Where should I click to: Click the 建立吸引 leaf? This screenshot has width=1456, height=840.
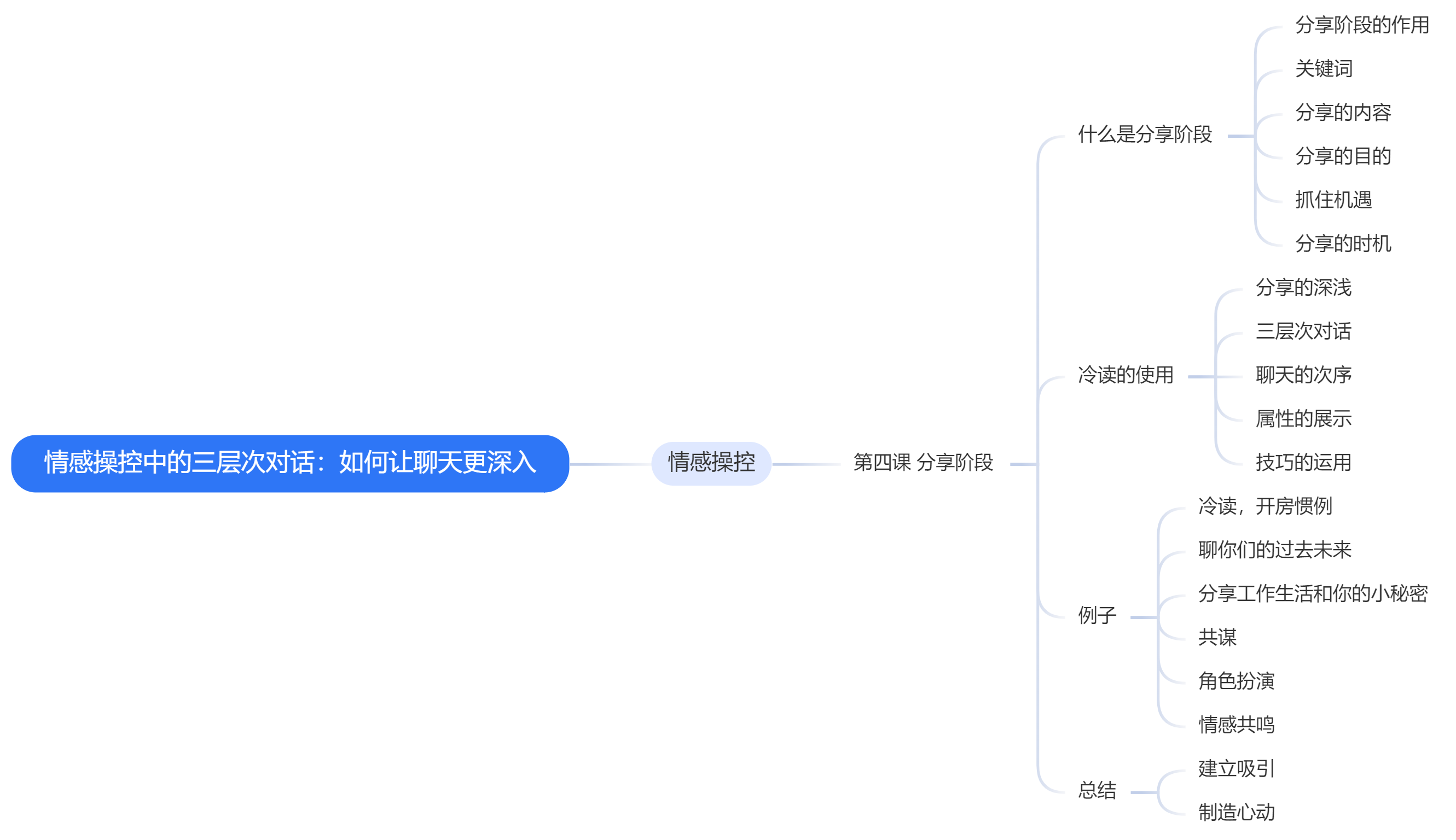[x=1236, y=769]
